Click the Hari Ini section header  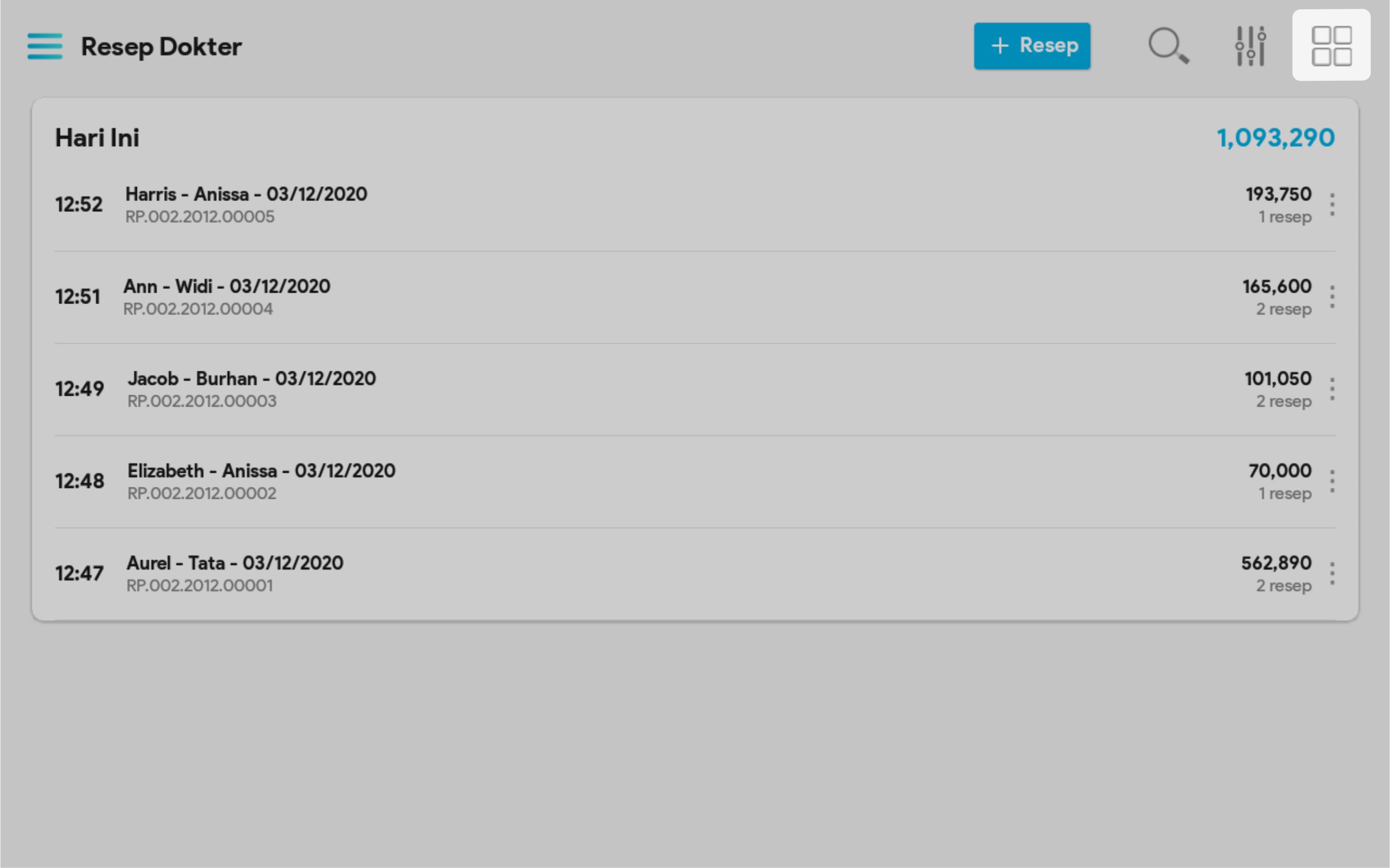97,138
